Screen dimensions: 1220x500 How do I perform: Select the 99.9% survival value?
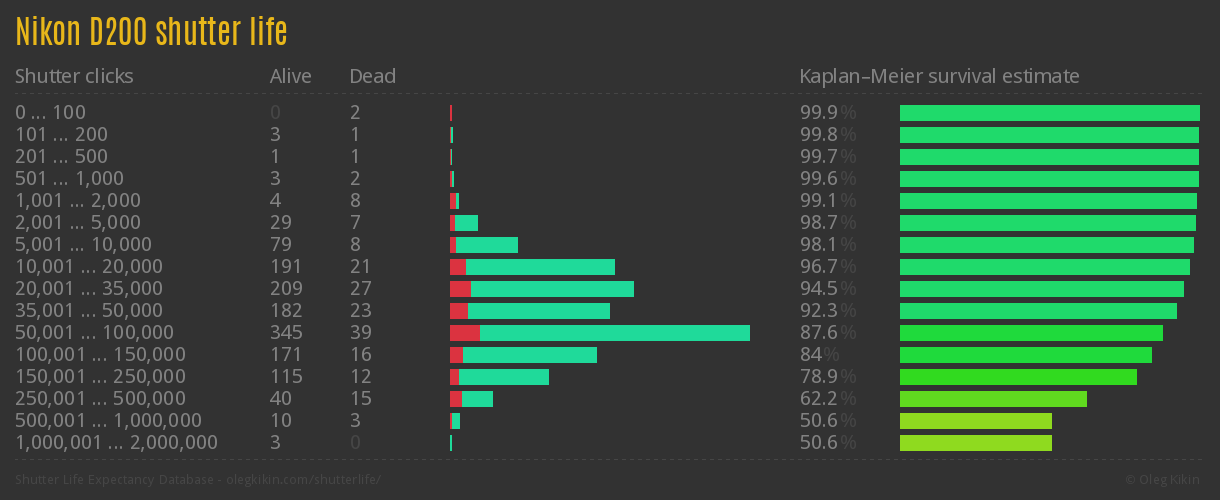(x=827, y=113)
